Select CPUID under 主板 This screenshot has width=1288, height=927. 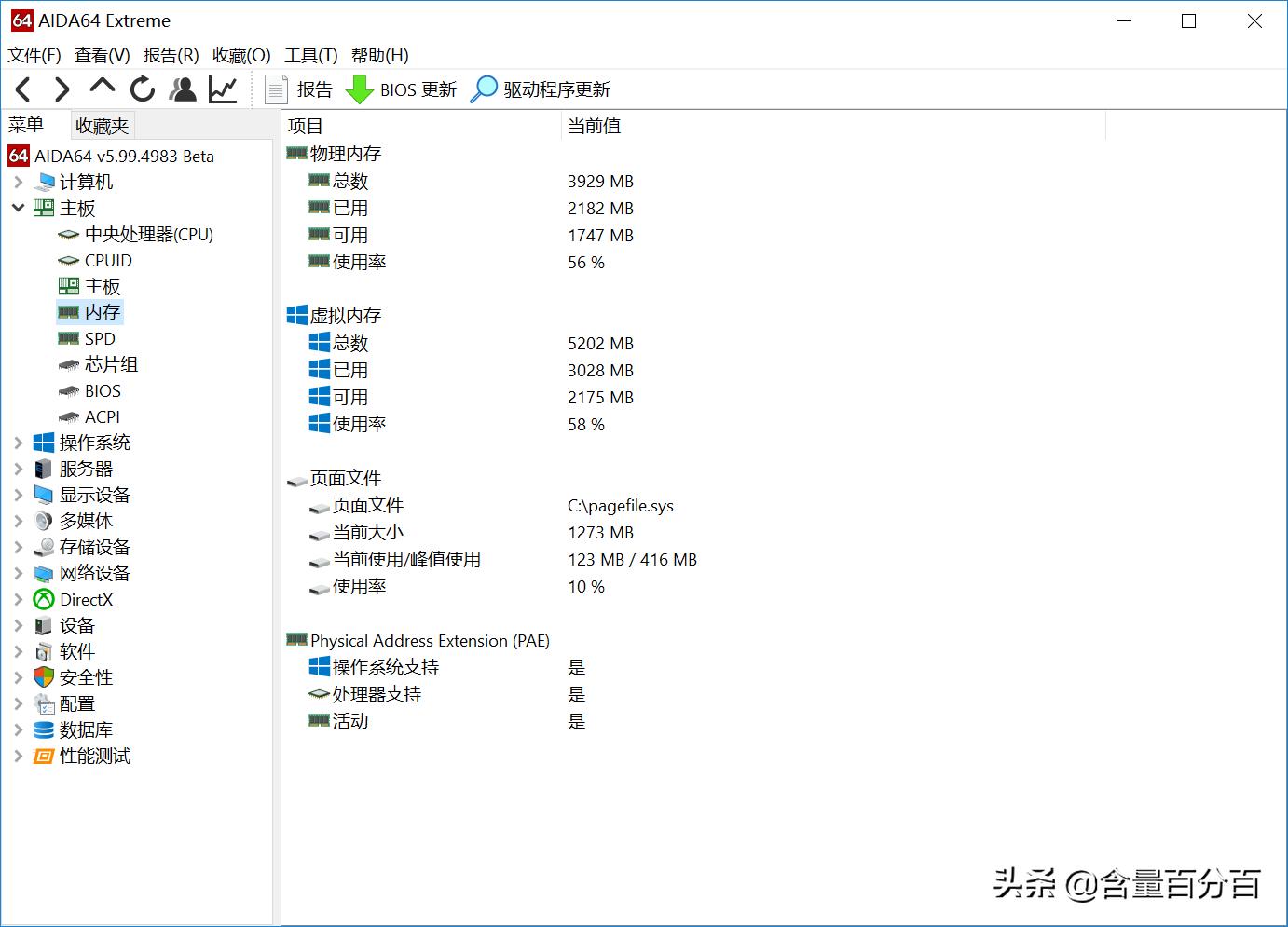107,260
